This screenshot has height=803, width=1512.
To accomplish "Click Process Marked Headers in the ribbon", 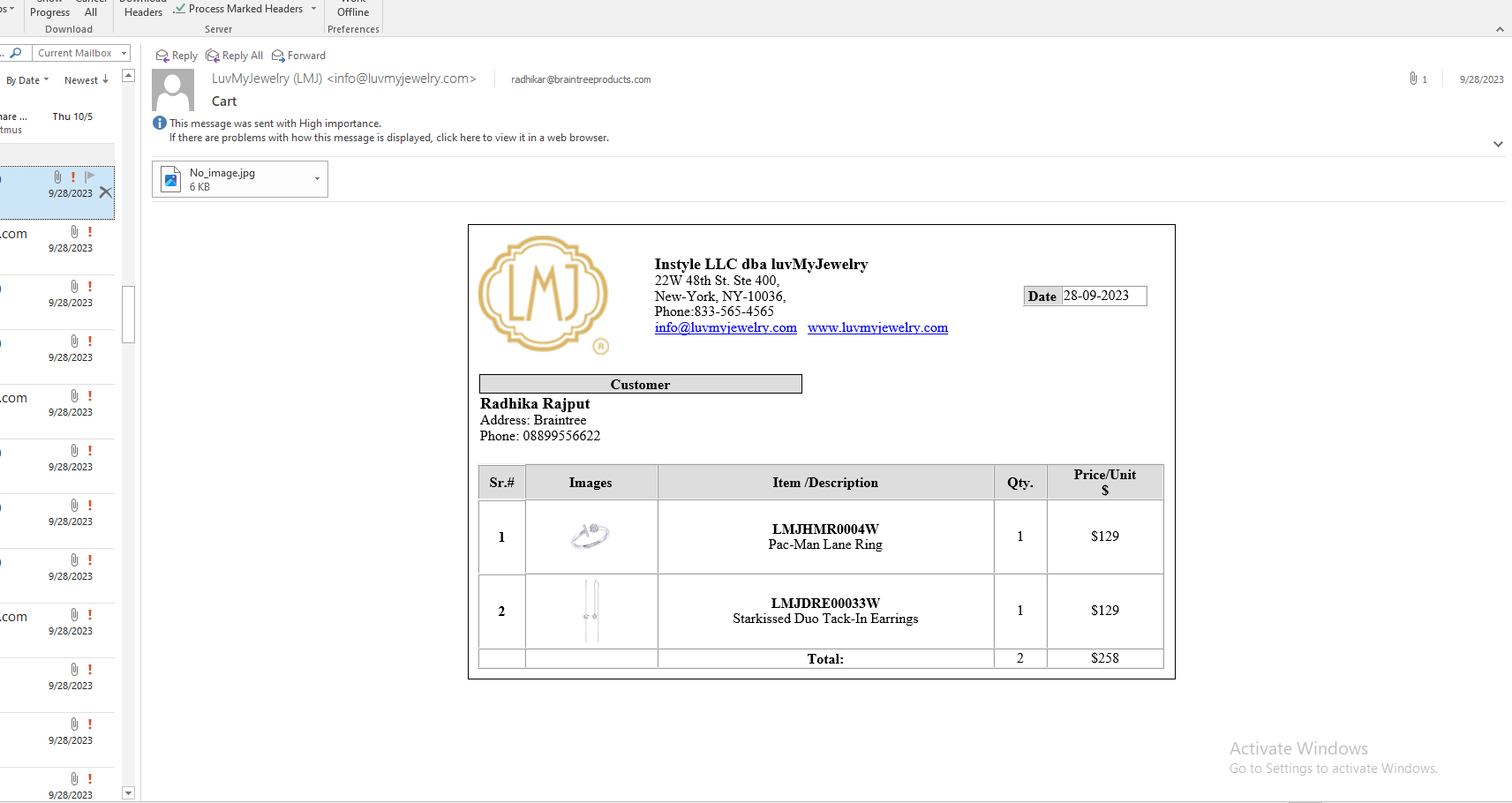I will click(244, 9).
